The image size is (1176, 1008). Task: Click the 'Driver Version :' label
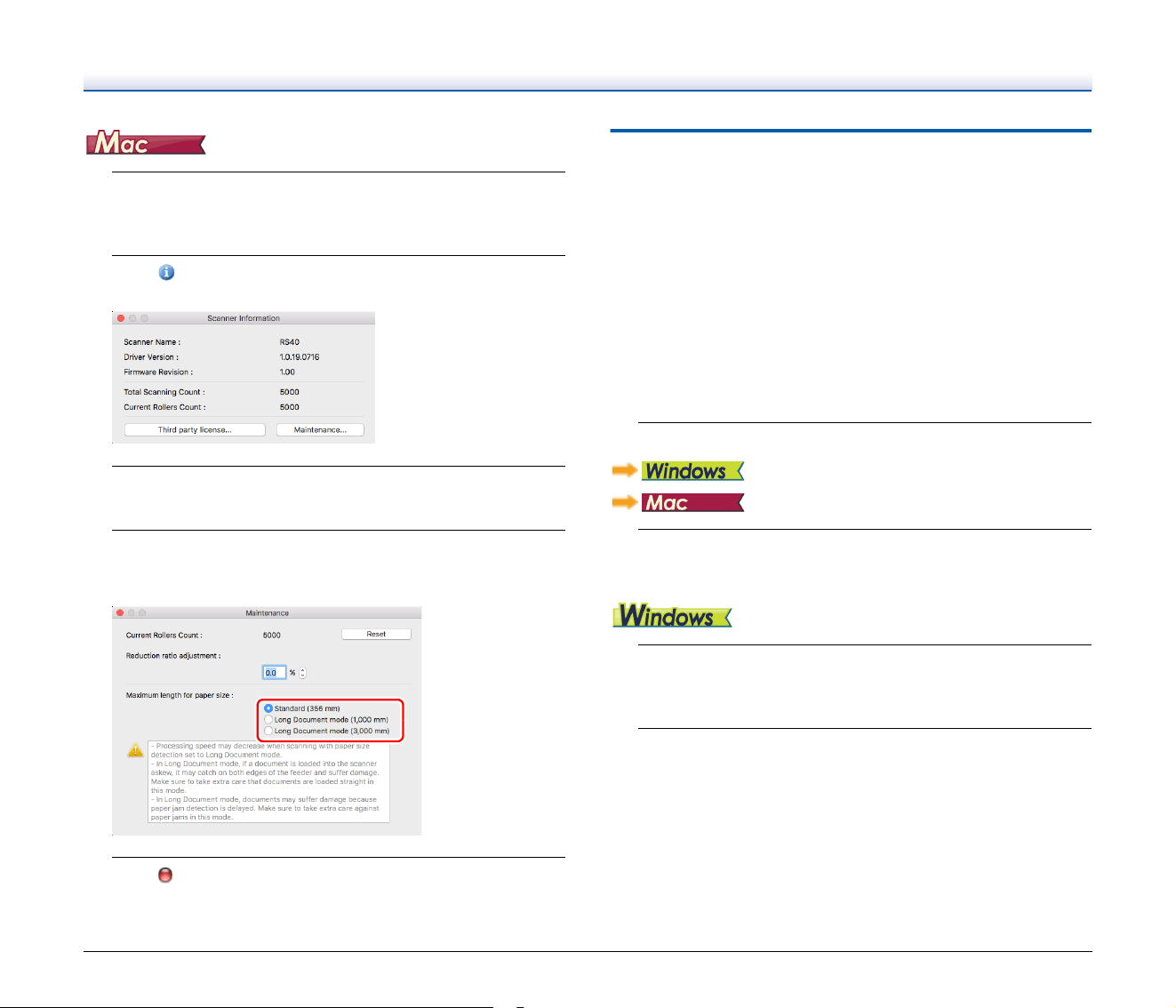click(x=151, y=357)
